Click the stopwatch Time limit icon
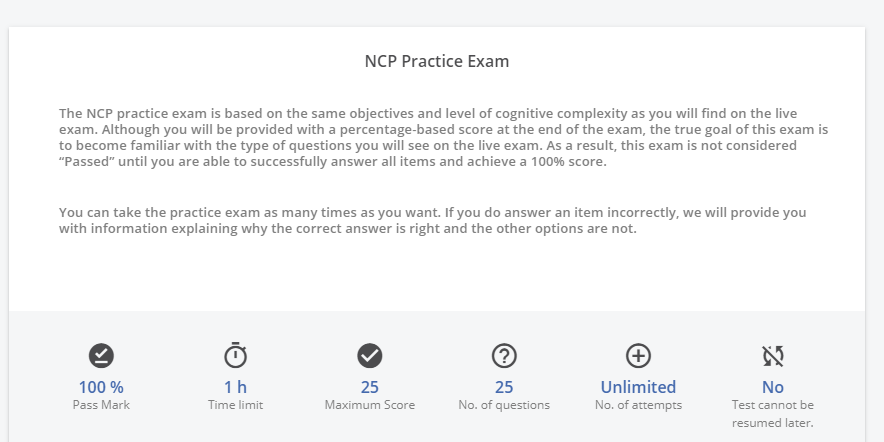 click(x=235, y=355)
